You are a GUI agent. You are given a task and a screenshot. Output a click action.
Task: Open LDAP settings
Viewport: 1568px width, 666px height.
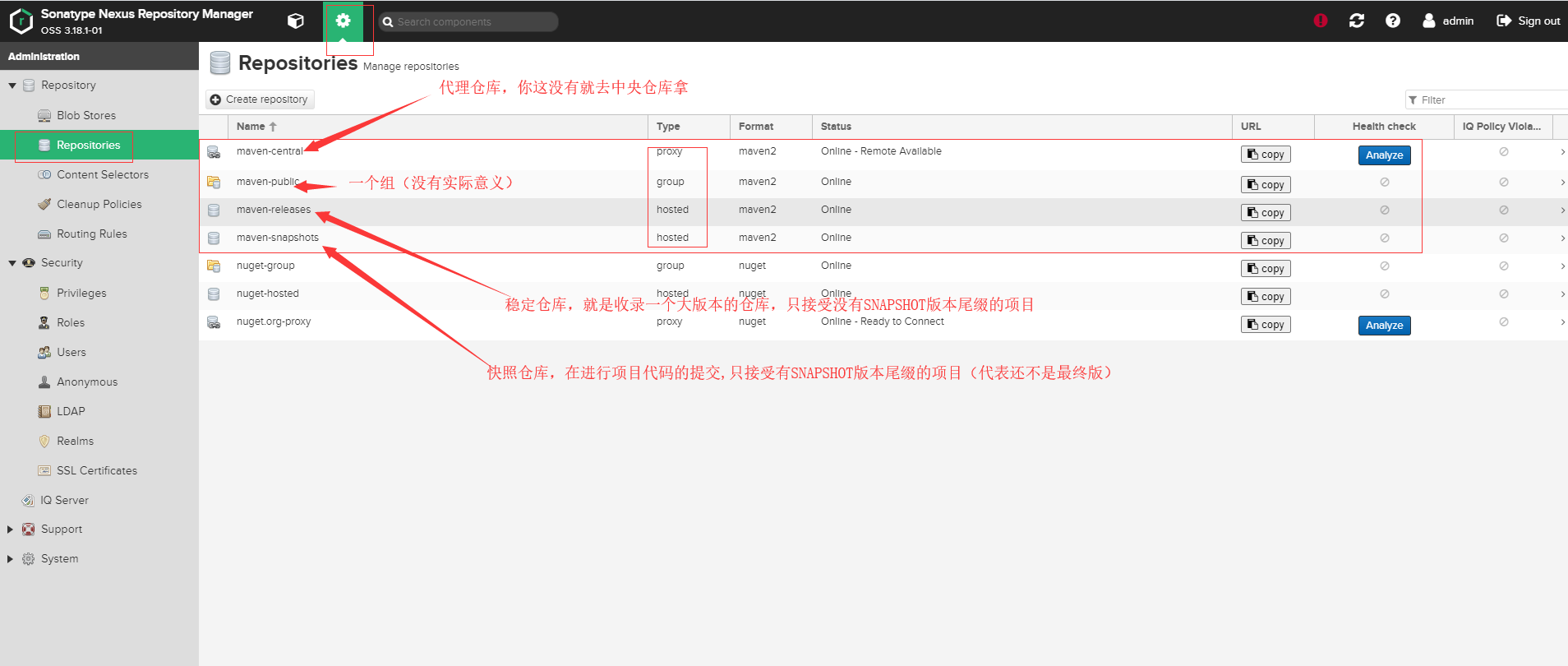(71, 411)
